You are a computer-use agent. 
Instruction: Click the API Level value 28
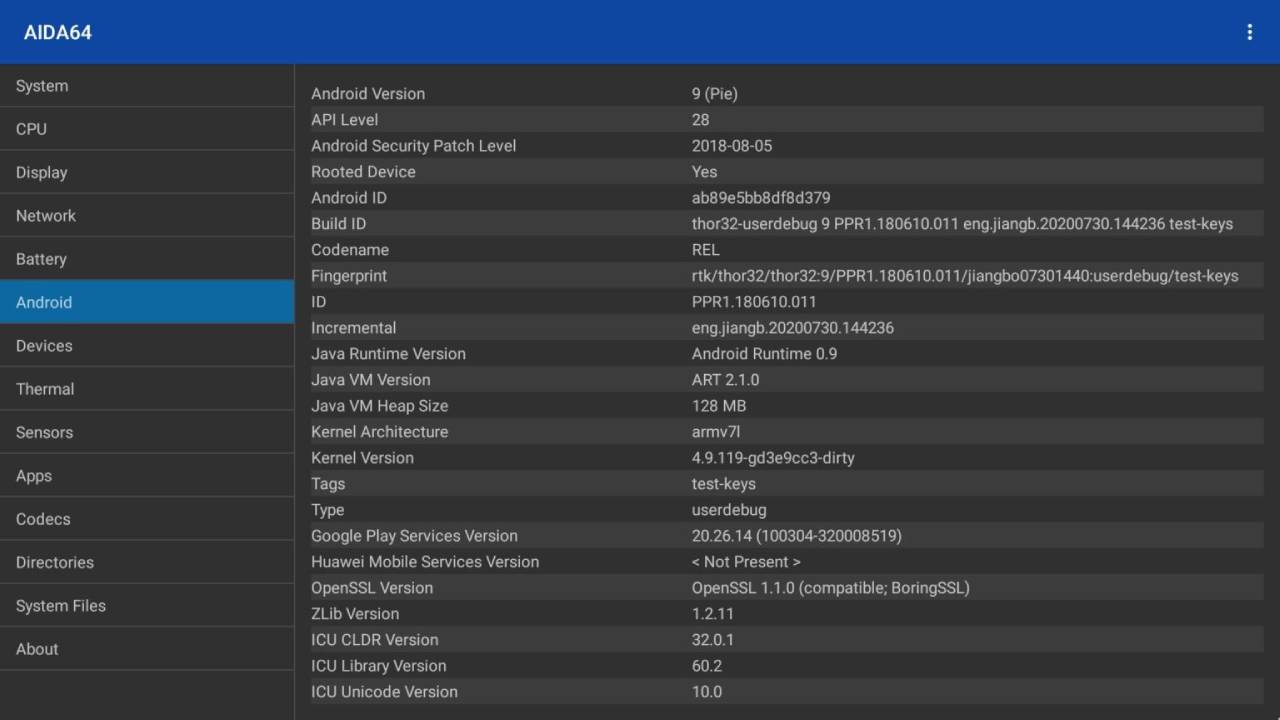point(700,120)
